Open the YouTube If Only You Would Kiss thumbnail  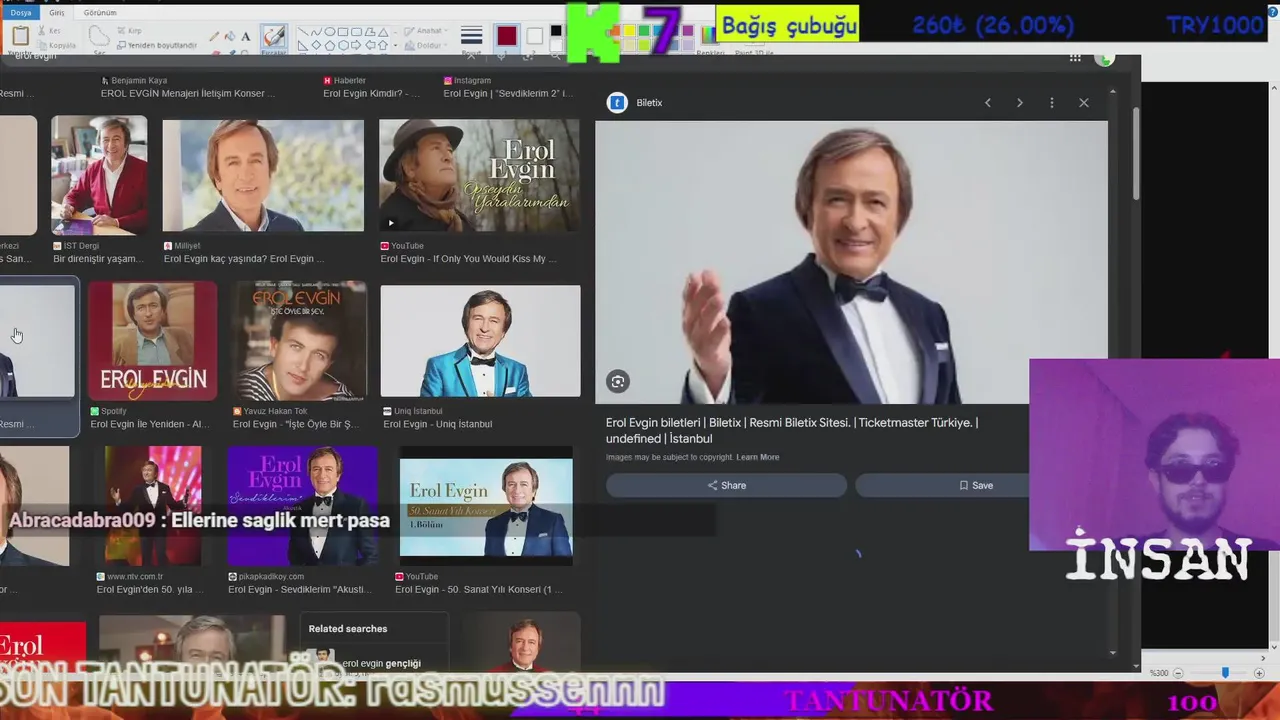pyautogui.click(x=479, y=176)
